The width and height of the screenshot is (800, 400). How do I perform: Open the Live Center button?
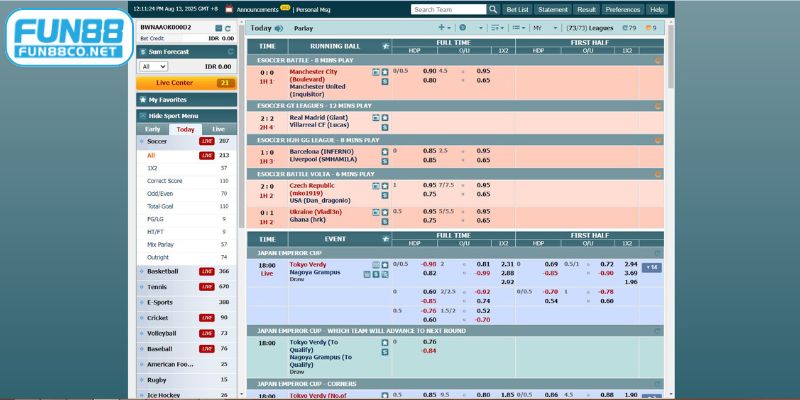(x=185, y=83)
